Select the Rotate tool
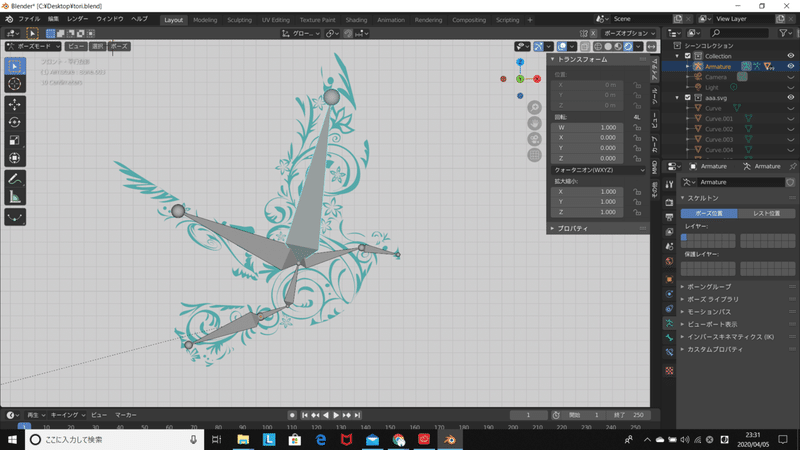This screenshot has height=450, width=800. [15, 122]
